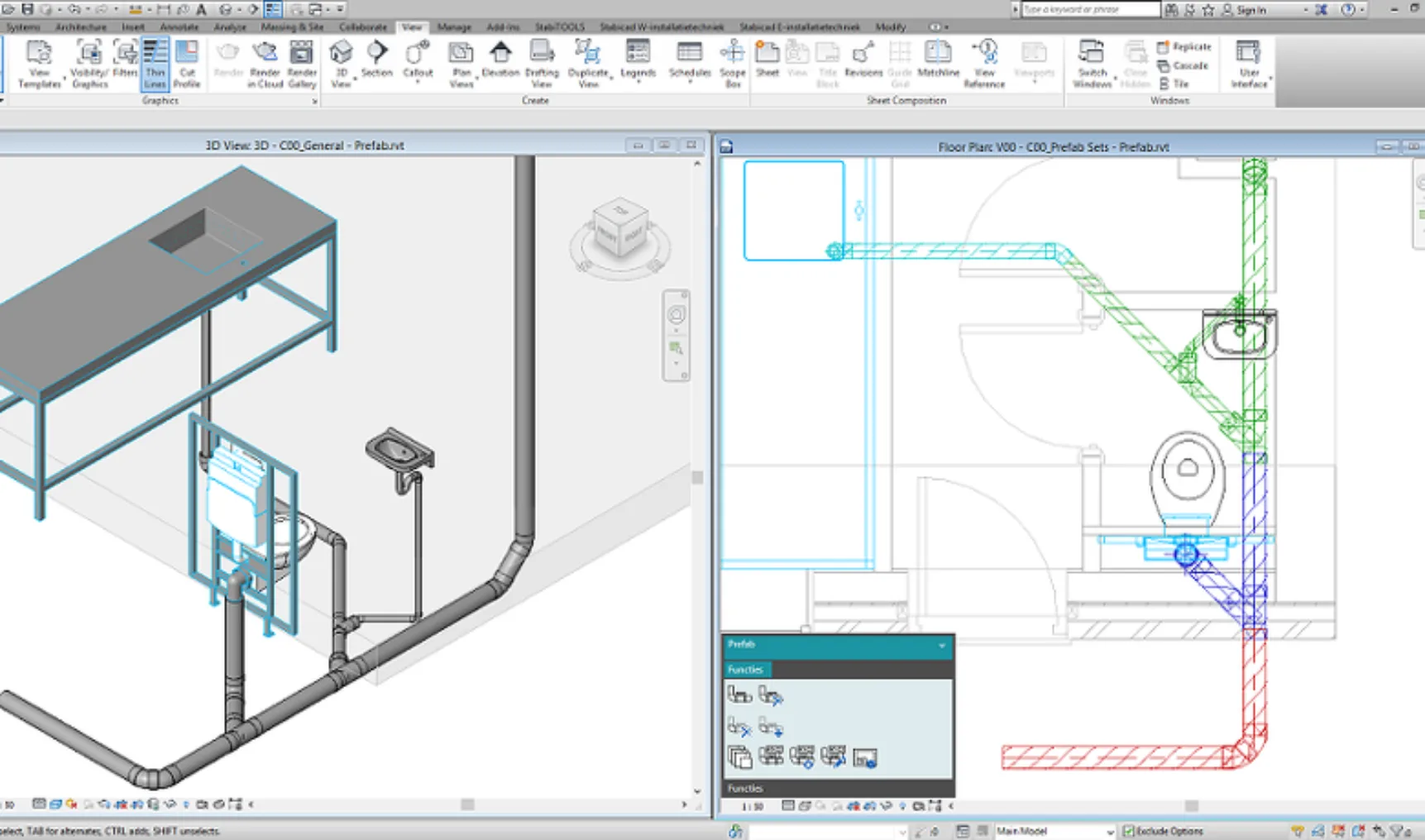
Task: Select the 3D View tool
Action: point(341,62)
